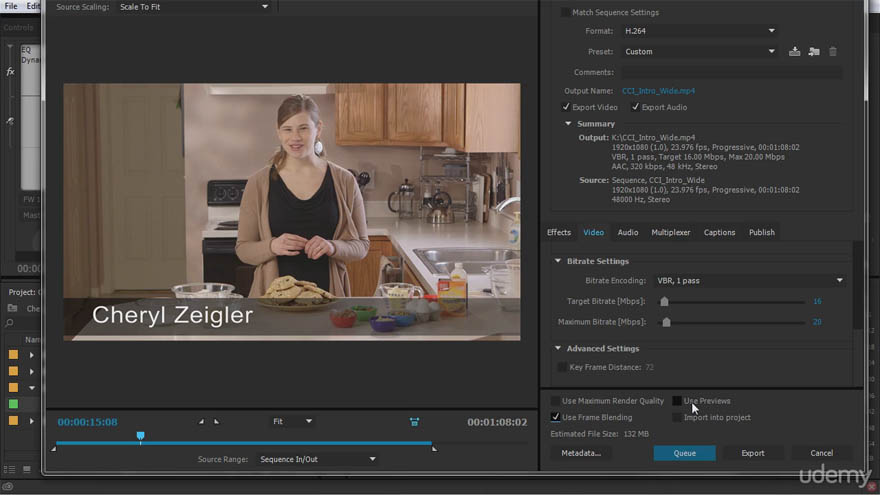The image size is (880, 495).
Task: Set Out Point triangle icon below preview
Action: tap(217, 421)
